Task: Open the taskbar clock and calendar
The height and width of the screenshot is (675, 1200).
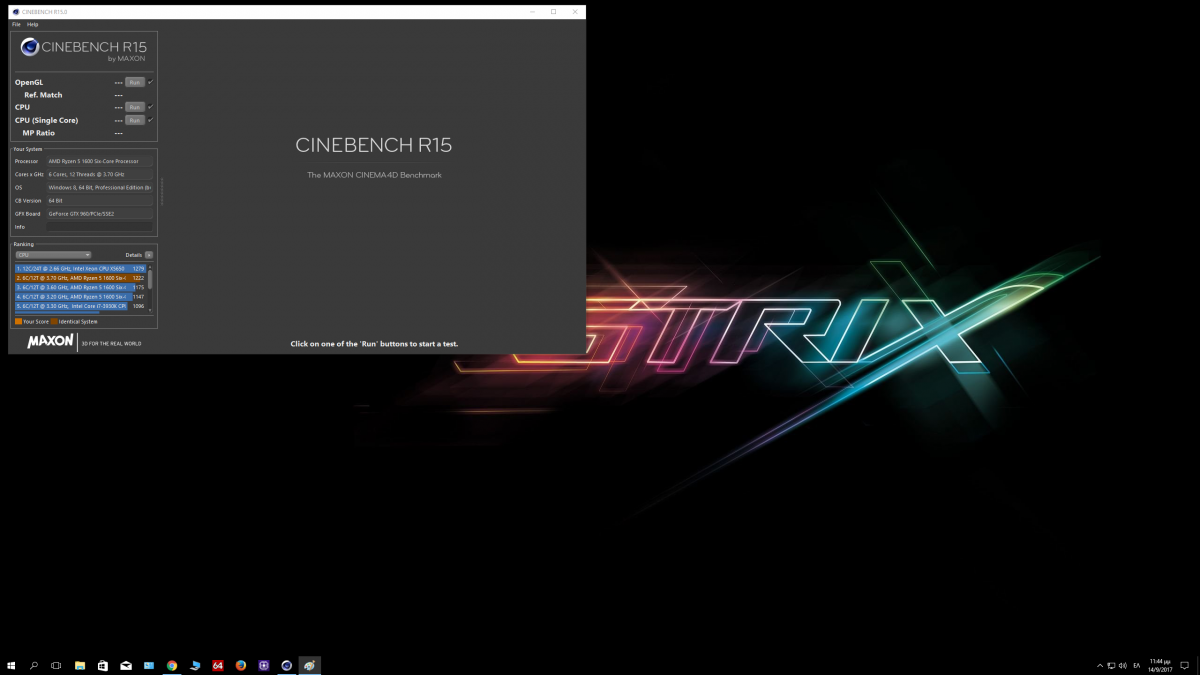Action: [1160, 665]
